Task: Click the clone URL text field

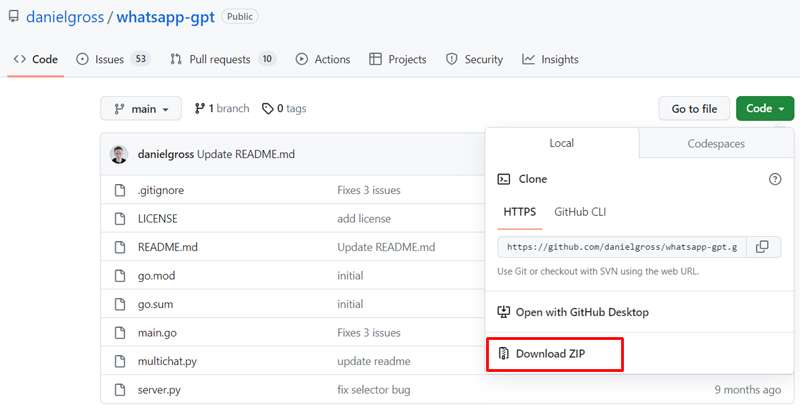Action: pos(621,247)
